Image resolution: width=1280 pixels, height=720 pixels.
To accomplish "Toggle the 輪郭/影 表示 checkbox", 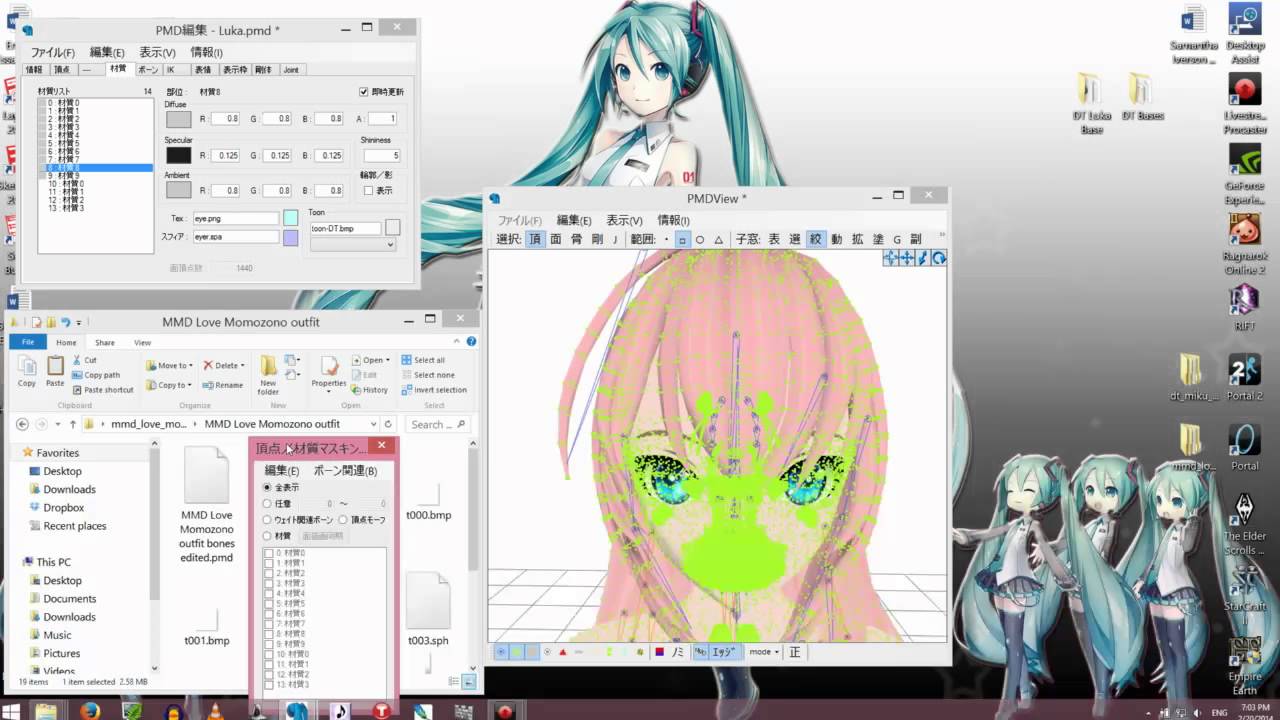I will pos(368,190).
